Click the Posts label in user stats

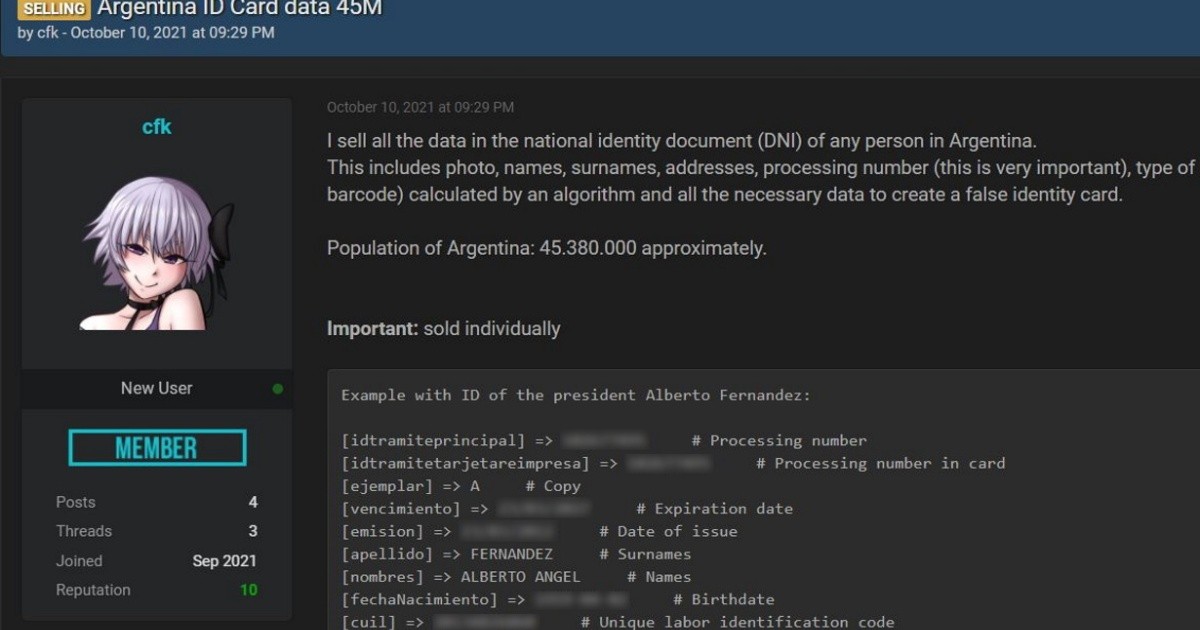tap(76, 502)
